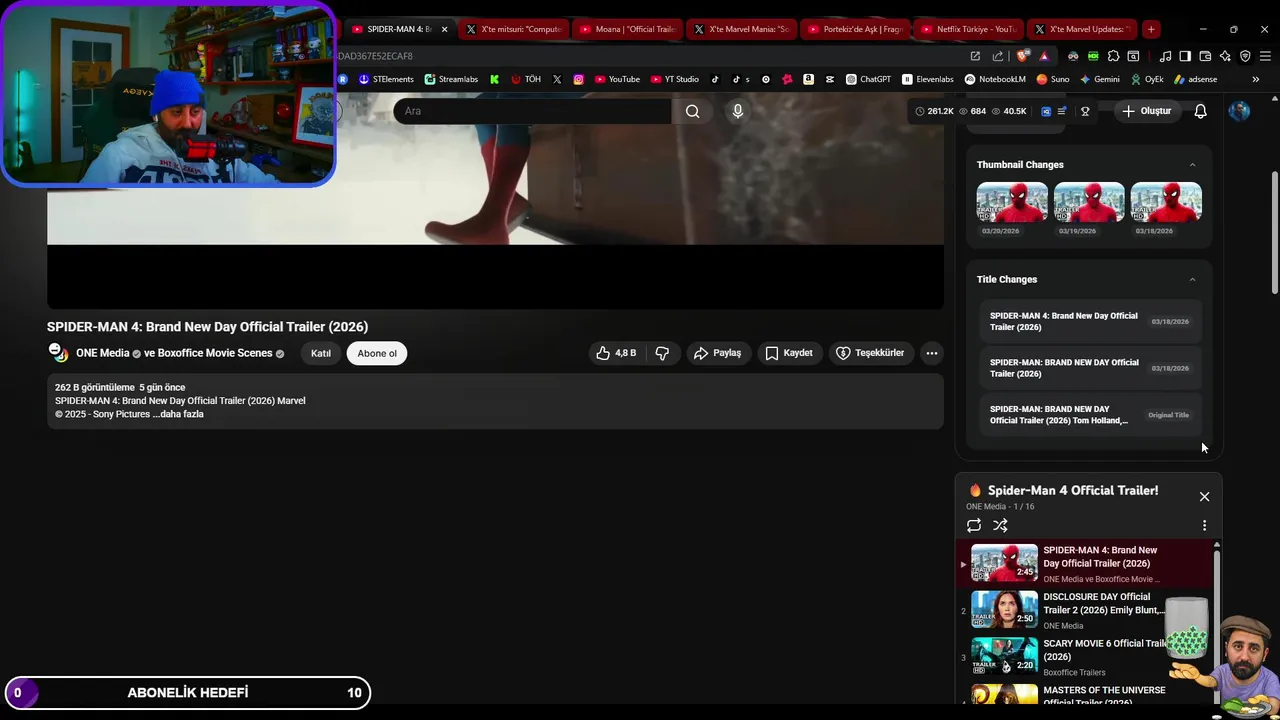
Task: Open YouTube notifications bell
Action: coord(1201,111)
